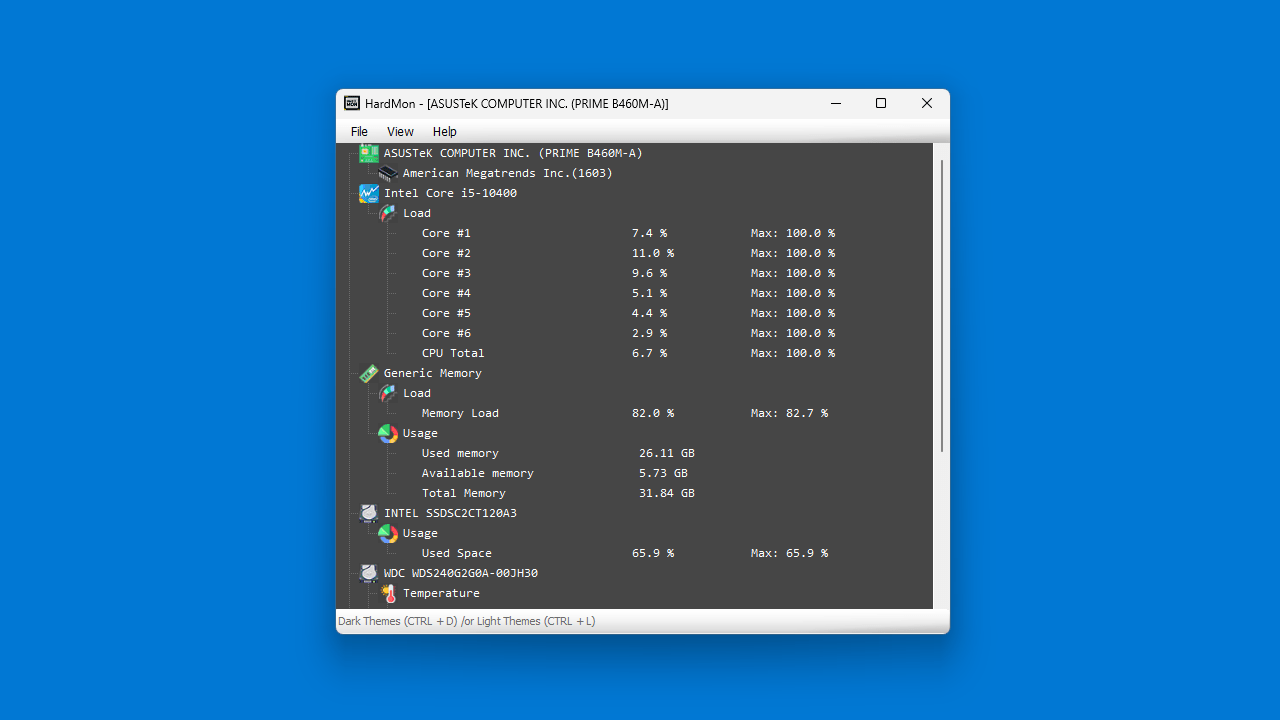The height and width of the screenshot is (720, 1280).
Task: Select the Used Space row
Action: coord(625,553)
